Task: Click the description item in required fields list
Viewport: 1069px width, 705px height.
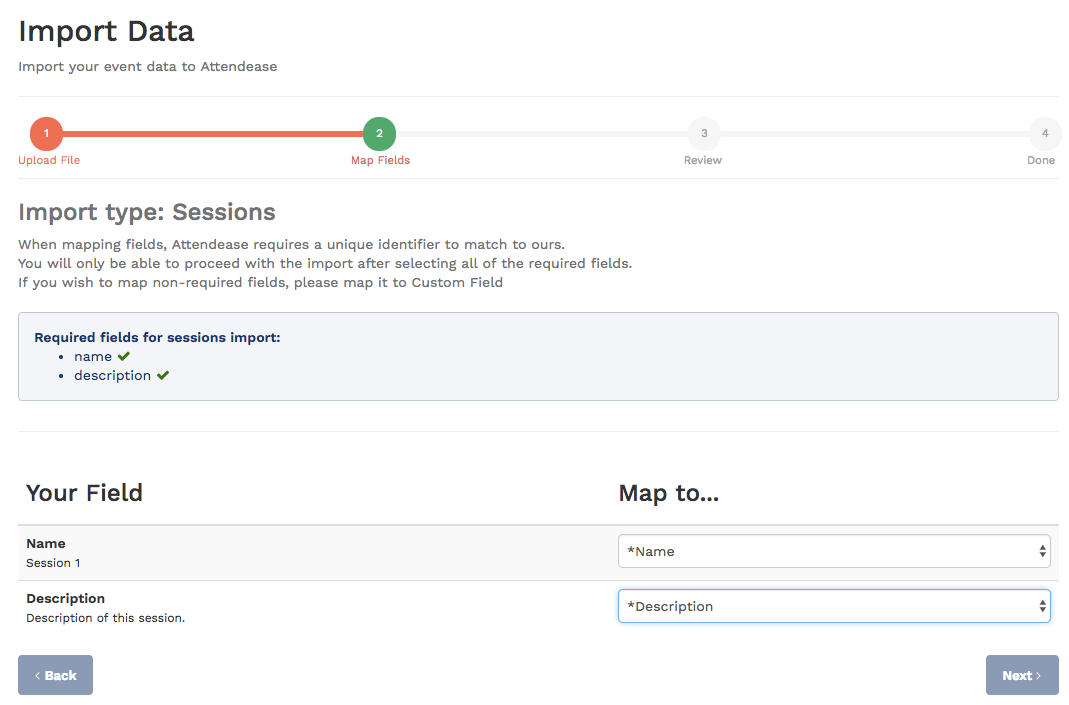Action: point(112,375)
